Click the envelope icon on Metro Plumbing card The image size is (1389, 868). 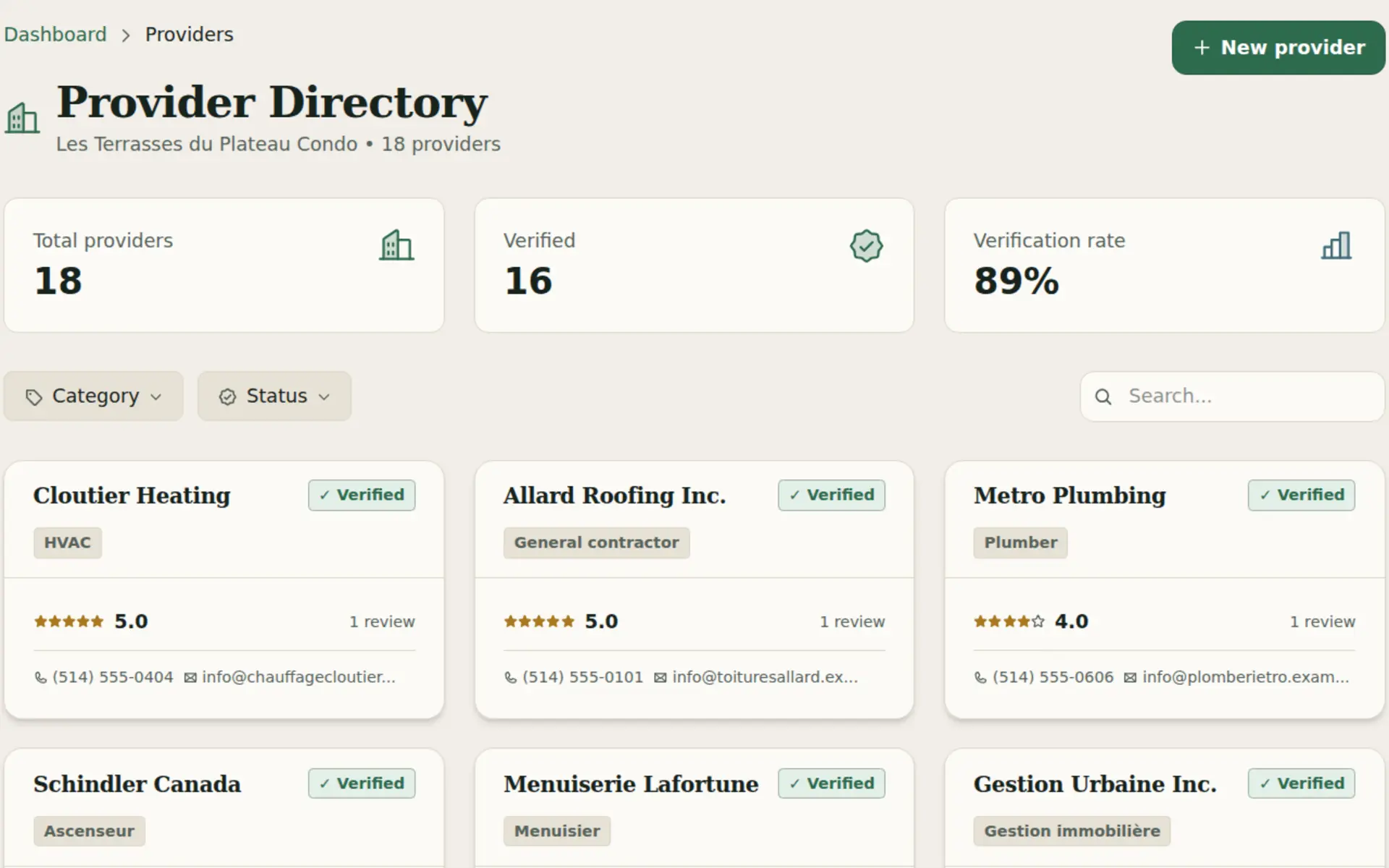[1130, 678]
